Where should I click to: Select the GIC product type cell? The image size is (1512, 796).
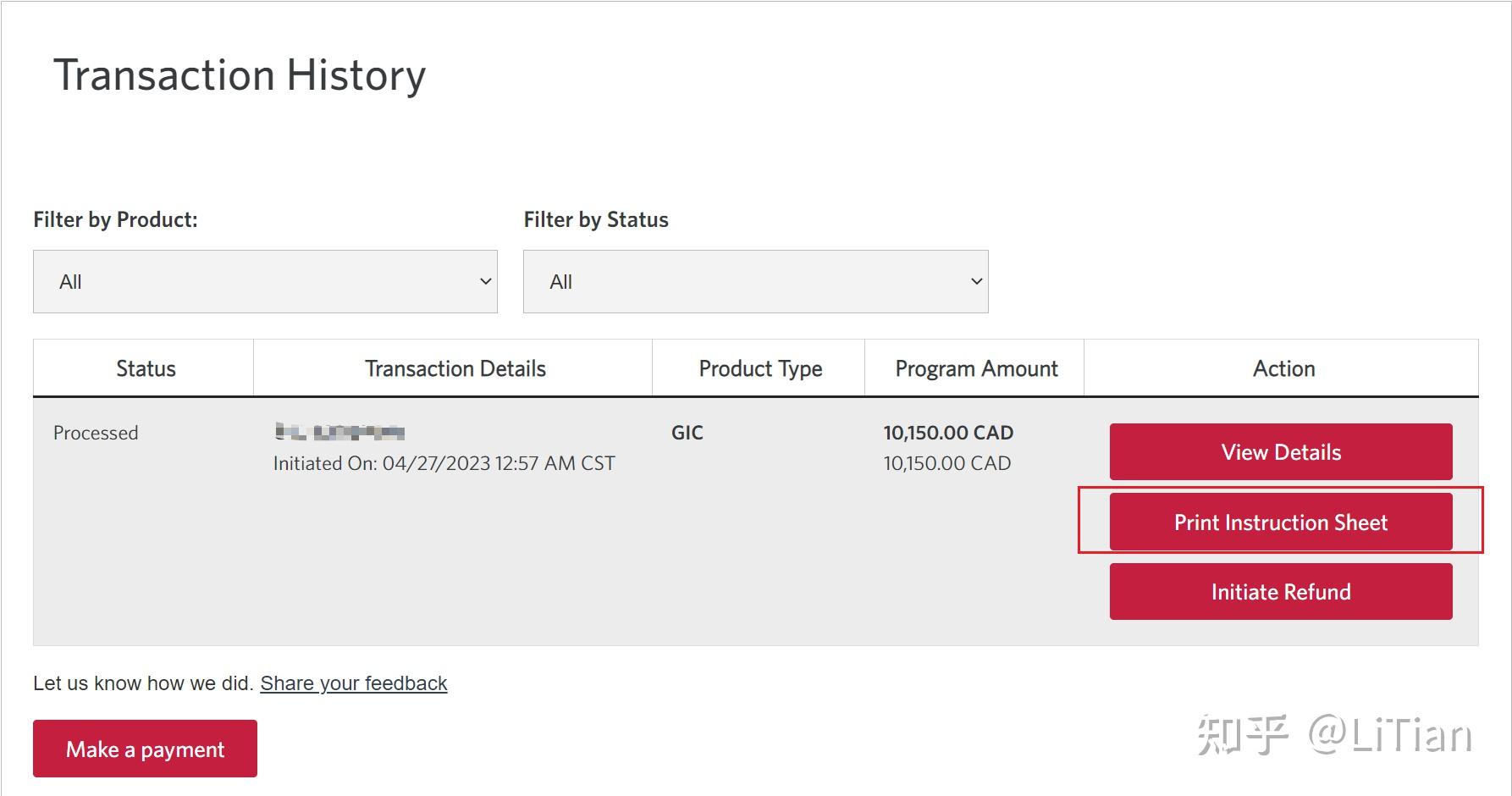coord(687,433)
